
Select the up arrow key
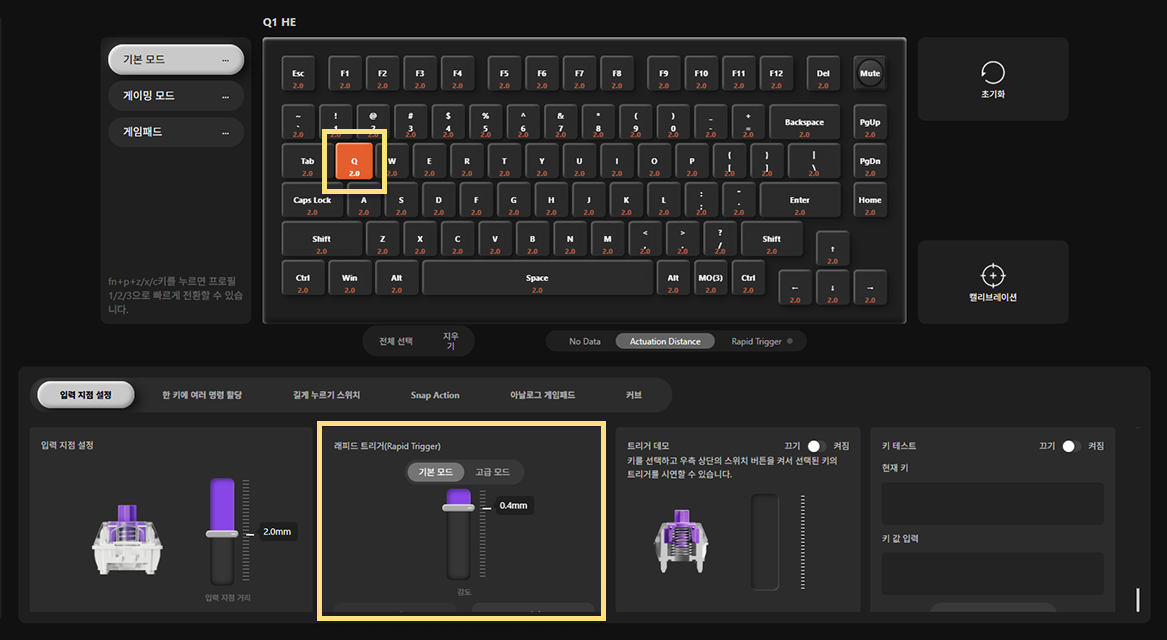point(832,249)
